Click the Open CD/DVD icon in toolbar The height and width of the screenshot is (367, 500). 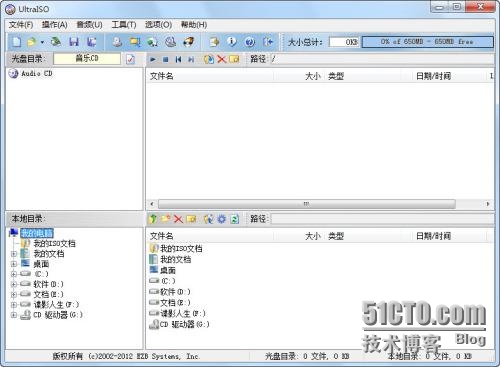(x=56, y=42)
